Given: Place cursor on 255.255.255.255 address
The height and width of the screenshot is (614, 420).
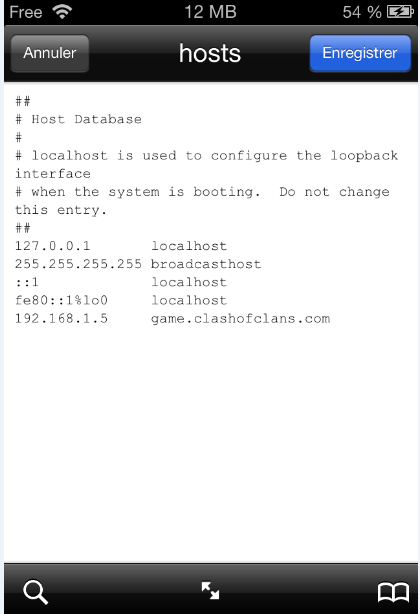Looking at the screenshot, I should pos(78,264).
